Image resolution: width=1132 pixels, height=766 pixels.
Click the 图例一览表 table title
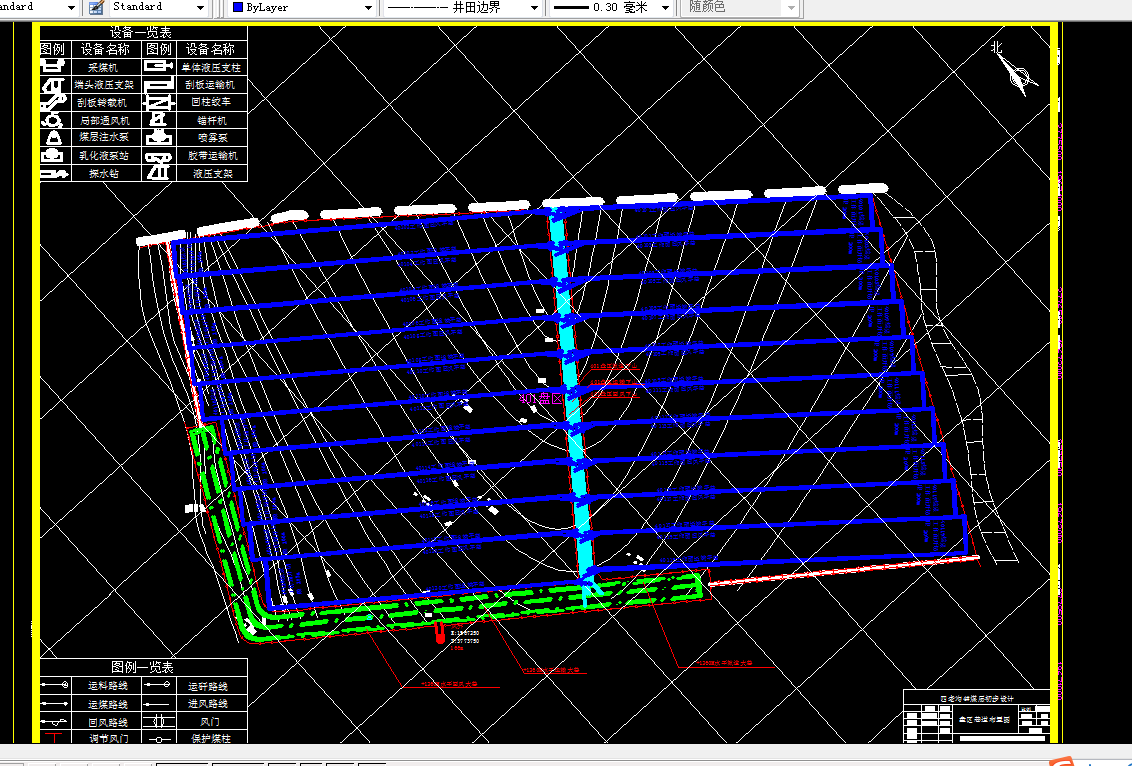[142, 666]
